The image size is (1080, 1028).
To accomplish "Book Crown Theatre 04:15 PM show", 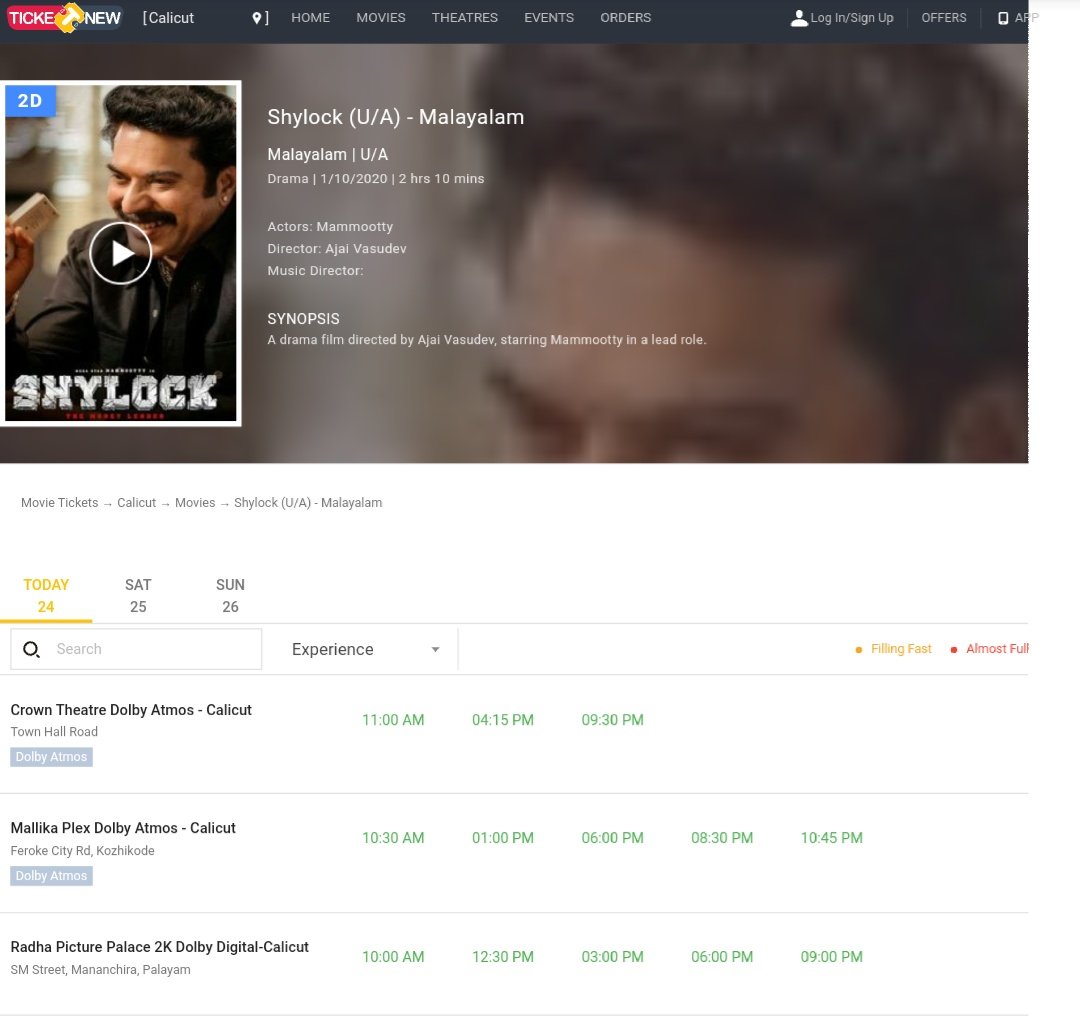I will point(503,720).
